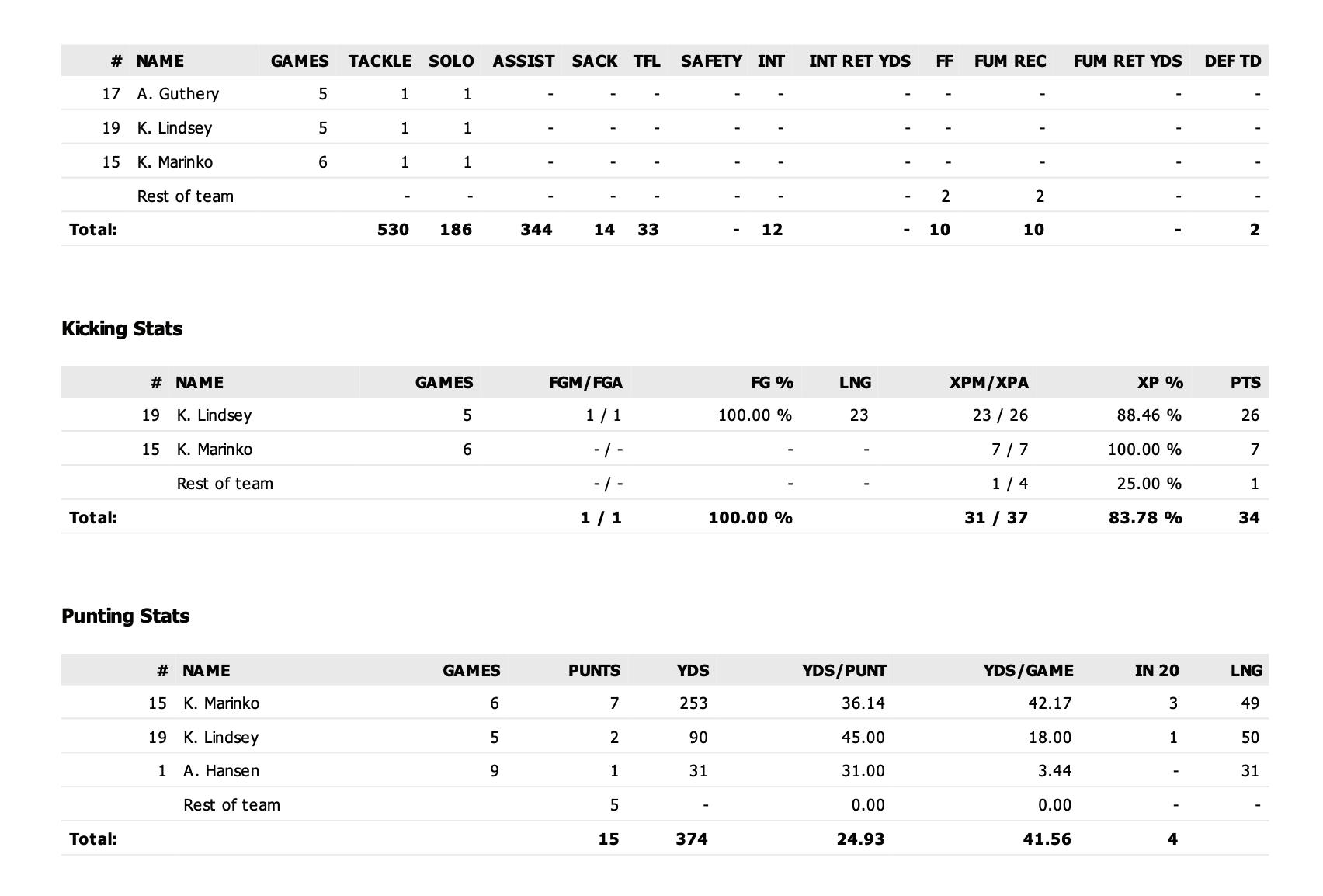Click the TACKLE column header
This screenshot has width=1323, height=896.
379,61
